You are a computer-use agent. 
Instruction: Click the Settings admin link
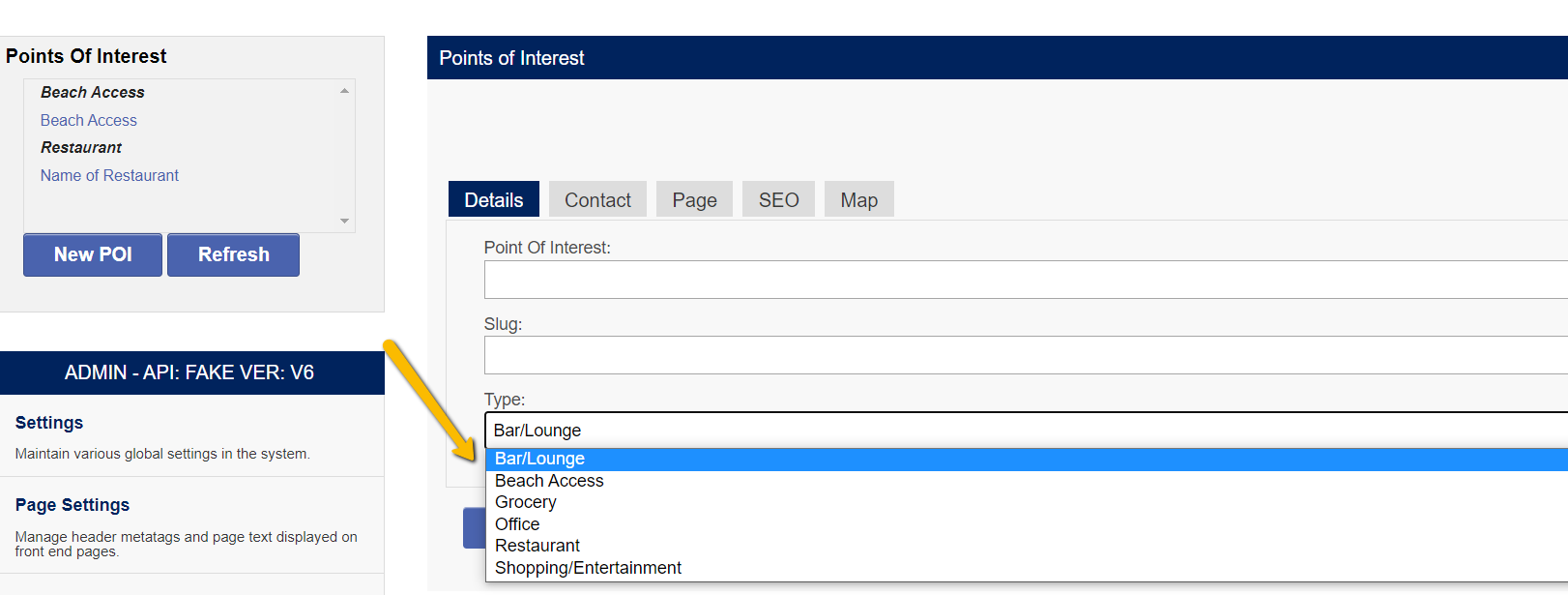pos(49,423)
